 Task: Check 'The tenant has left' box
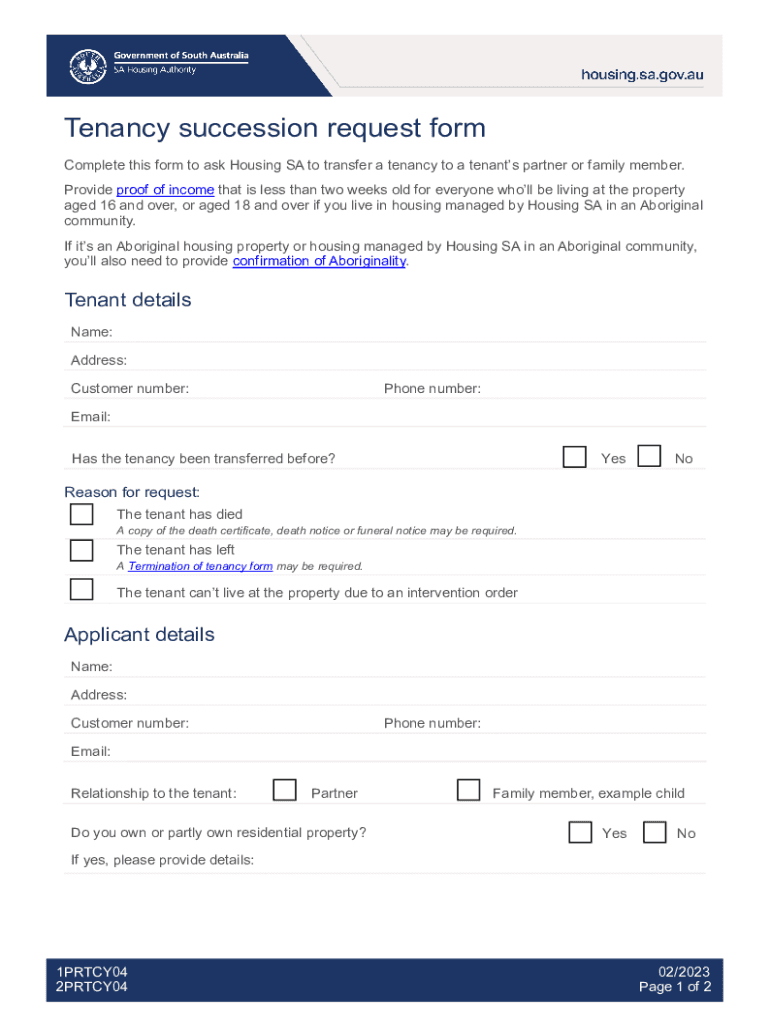81,550
